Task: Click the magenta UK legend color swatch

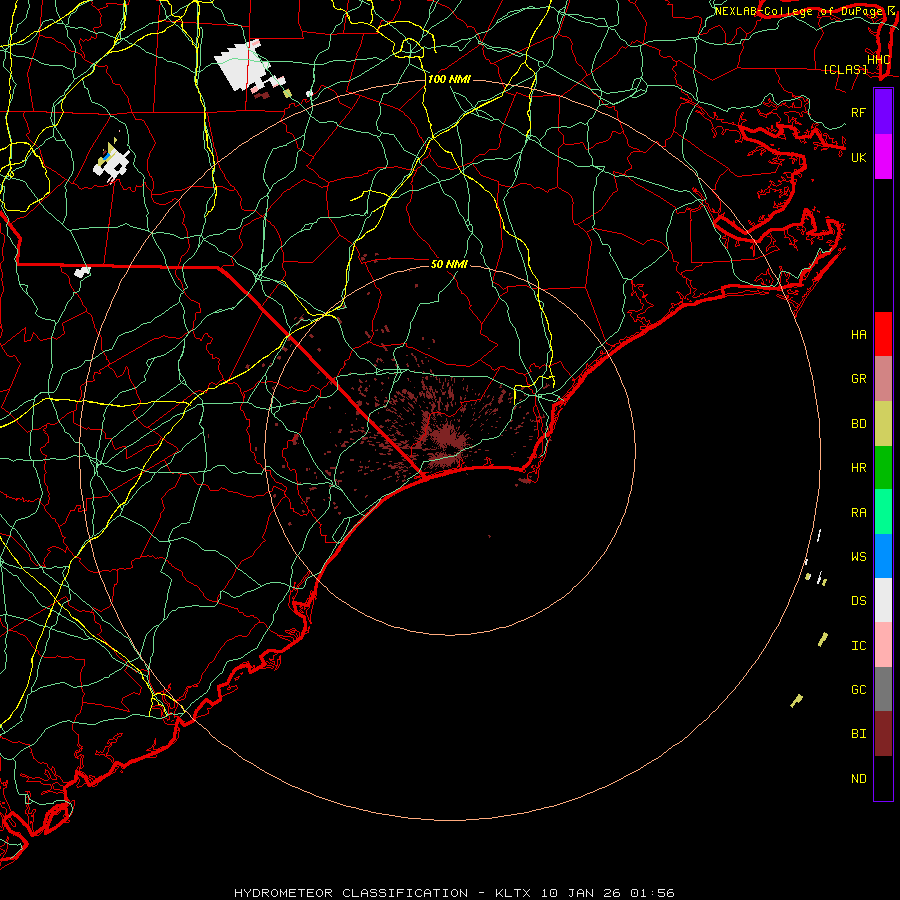Action: 883,157
